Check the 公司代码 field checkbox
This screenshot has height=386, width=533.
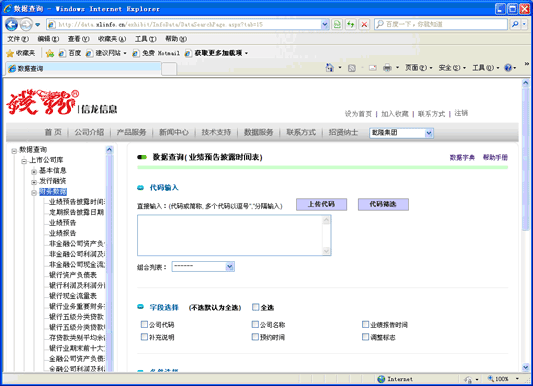144,324
